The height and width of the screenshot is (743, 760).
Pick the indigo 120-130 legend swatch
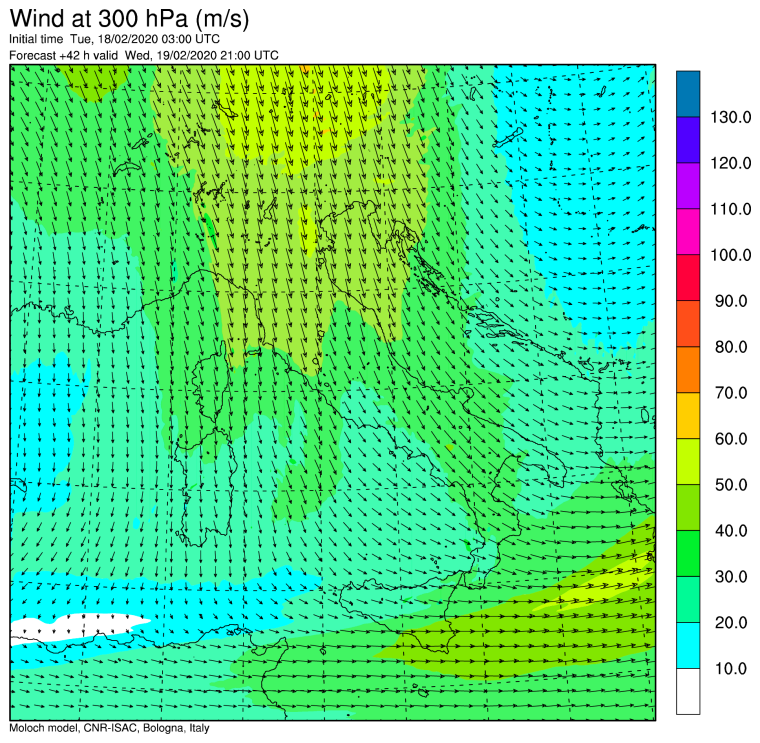tap(688, 140)
